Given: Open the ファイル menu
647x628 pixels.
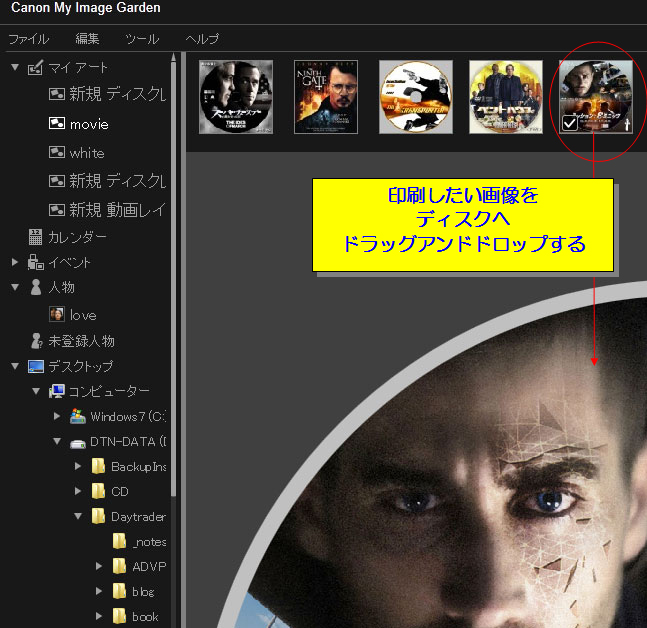Looking at the screenshot, I should [x=28, y=39].
